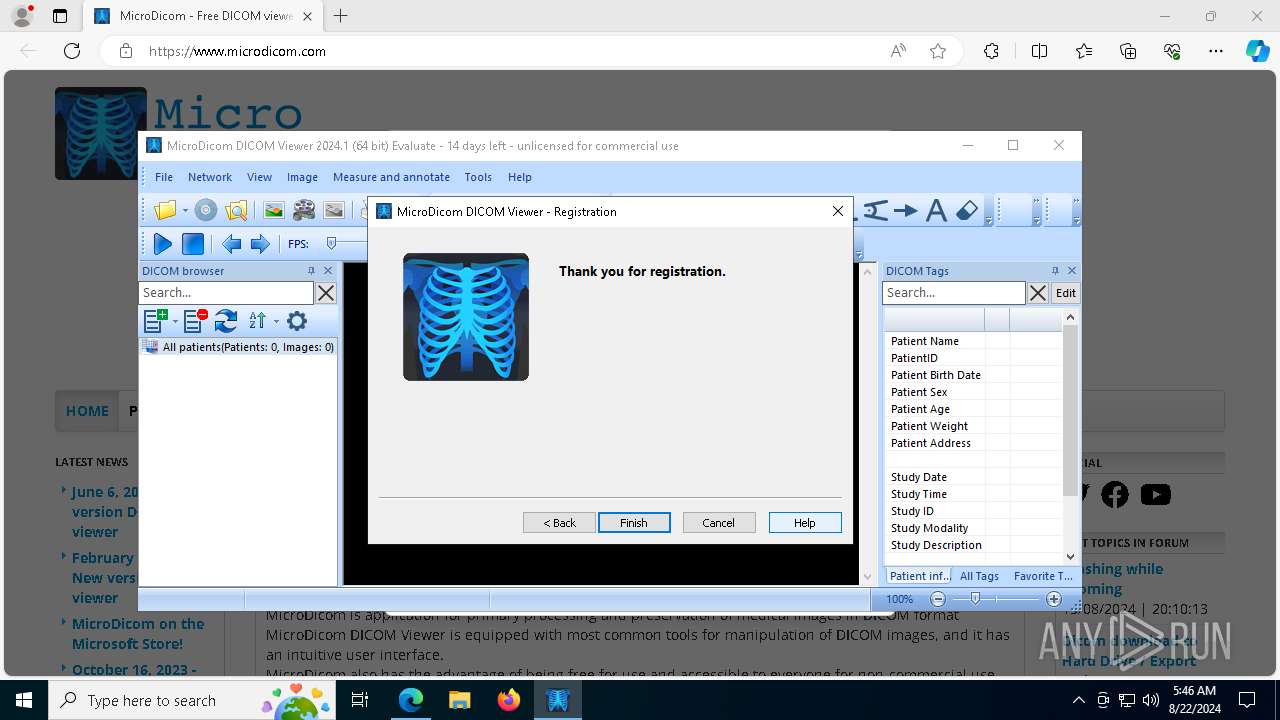The image size is (1280, 720).
Task: Switch to the All Tags tab
Action: [979, 576]
